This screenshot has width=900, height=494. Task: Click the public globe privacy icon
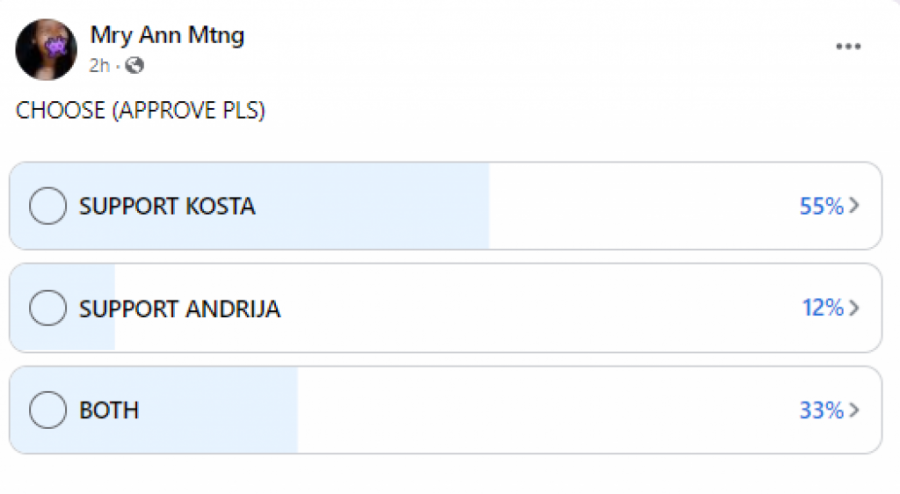pos(135,66)
